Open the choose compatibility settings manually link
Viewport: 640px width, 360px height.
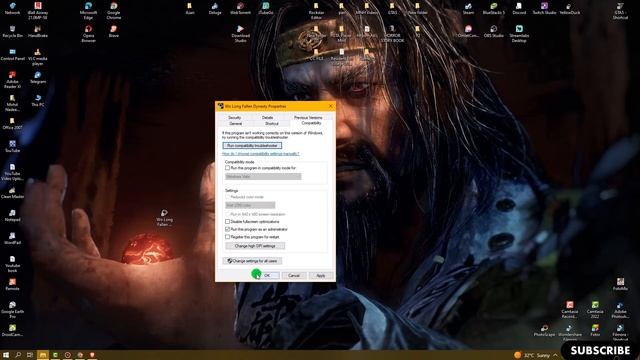tap(260, 154)
